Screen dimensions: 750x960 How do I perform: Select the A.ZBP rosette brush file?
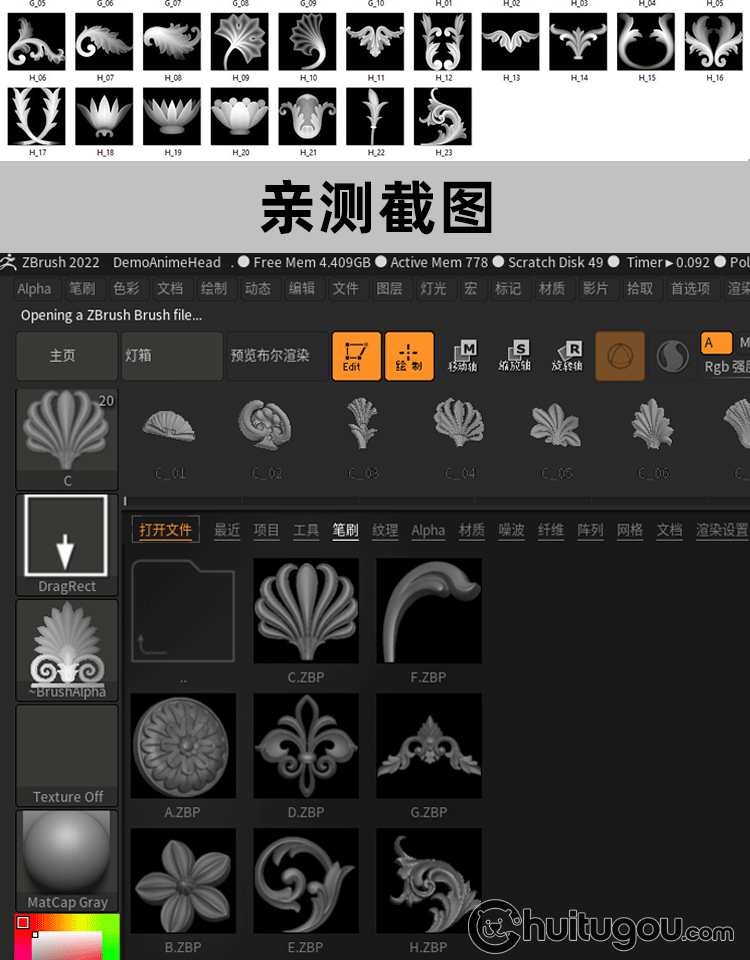click(183, 746)
